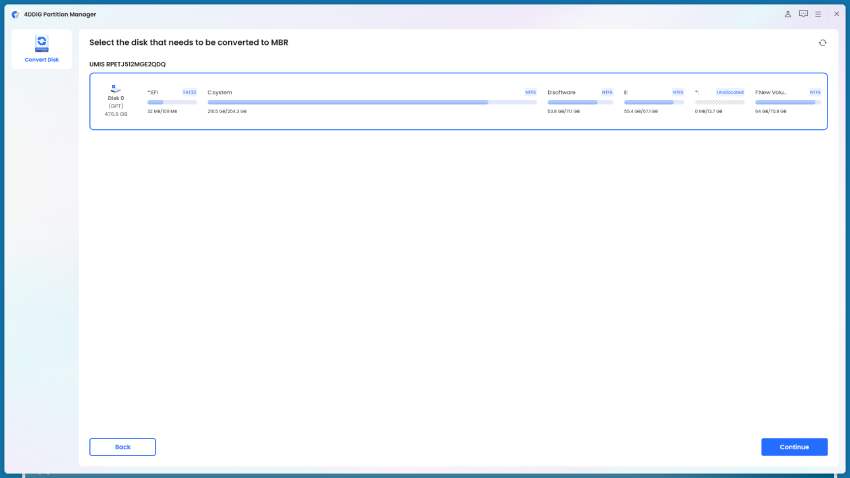
Task: Click the unallocated space hatched bar
Action: click(719, 102)
